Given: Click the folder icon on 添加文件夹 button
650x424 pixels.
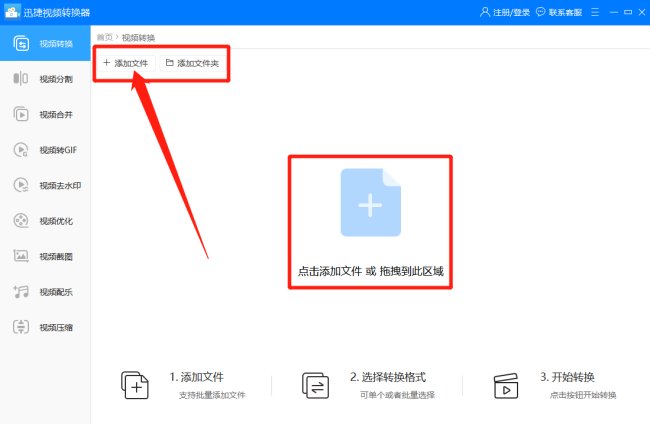Looking at the screenshot, I should tap(170, 63).
